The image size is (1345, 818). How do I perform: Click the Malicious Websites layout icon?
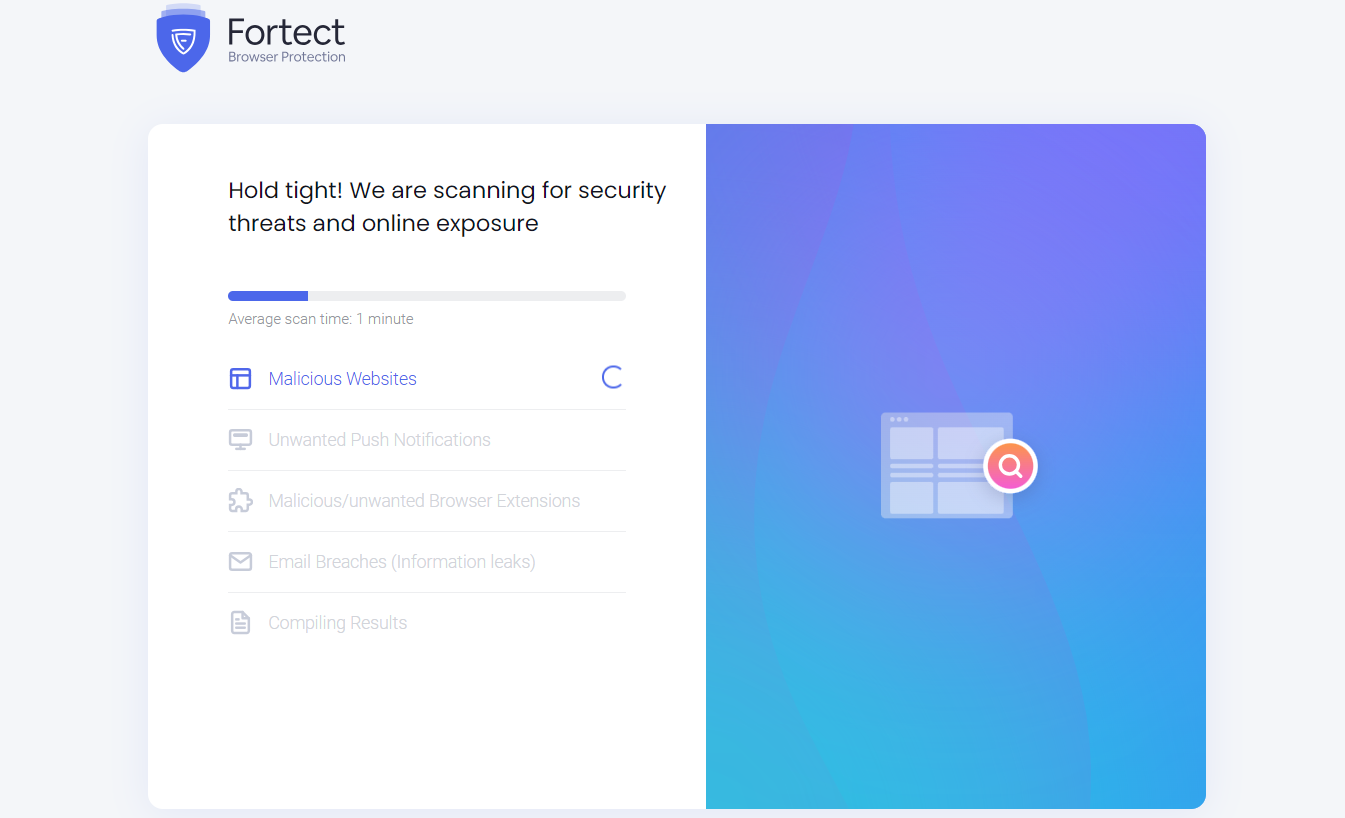(x=240, y=378)
